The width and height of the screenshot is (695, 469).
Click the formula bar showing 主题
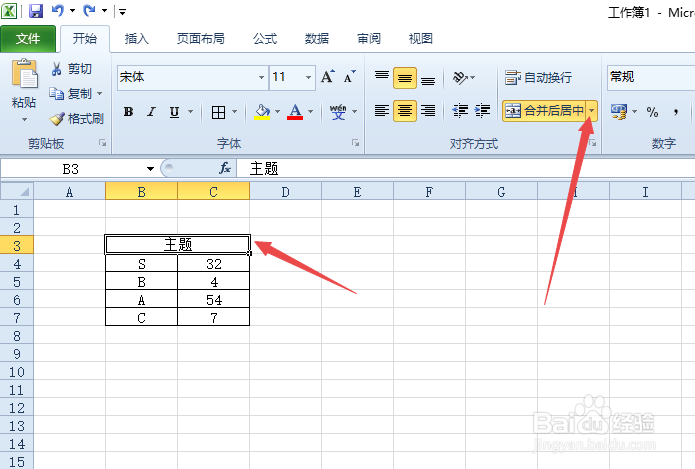coord(465,168)
